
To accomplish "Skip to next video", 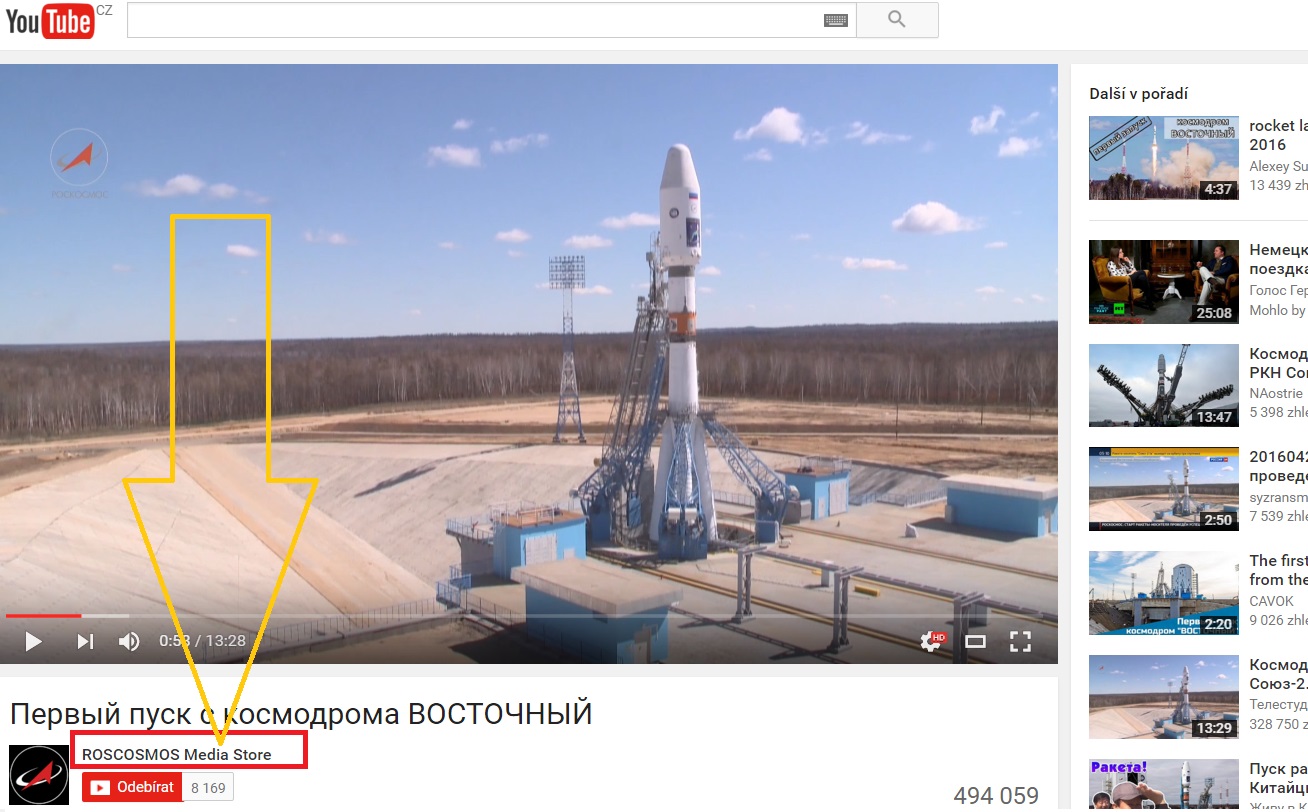I will [x=85, y=642].
